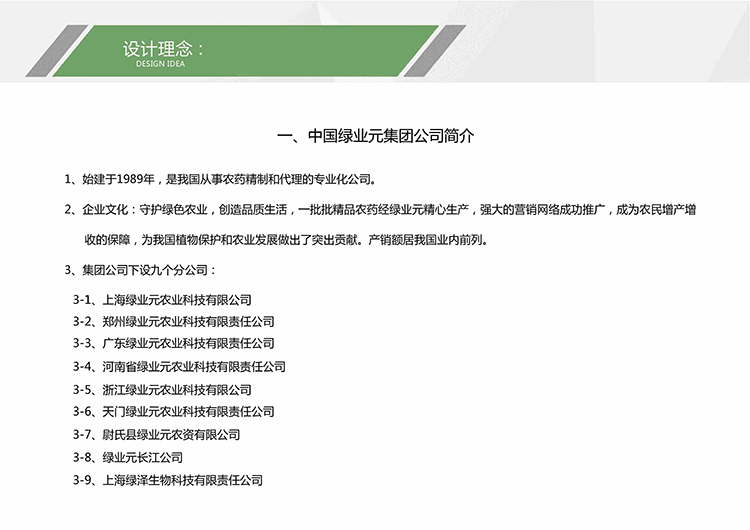Viewport: 750px width, 530px height.
Task: Select the title 中国绿业元集团公司简介
Action: point(374,134)
